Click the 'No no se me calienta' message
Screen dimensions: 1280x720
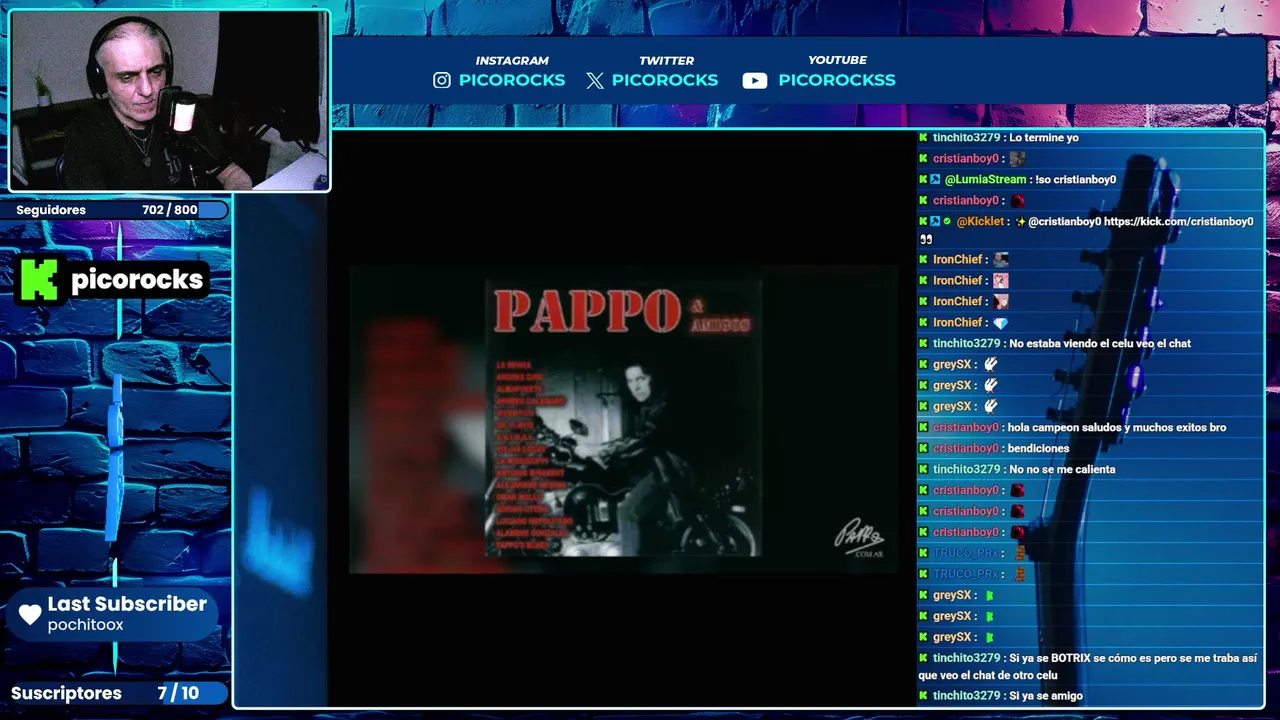point(1062,470)
